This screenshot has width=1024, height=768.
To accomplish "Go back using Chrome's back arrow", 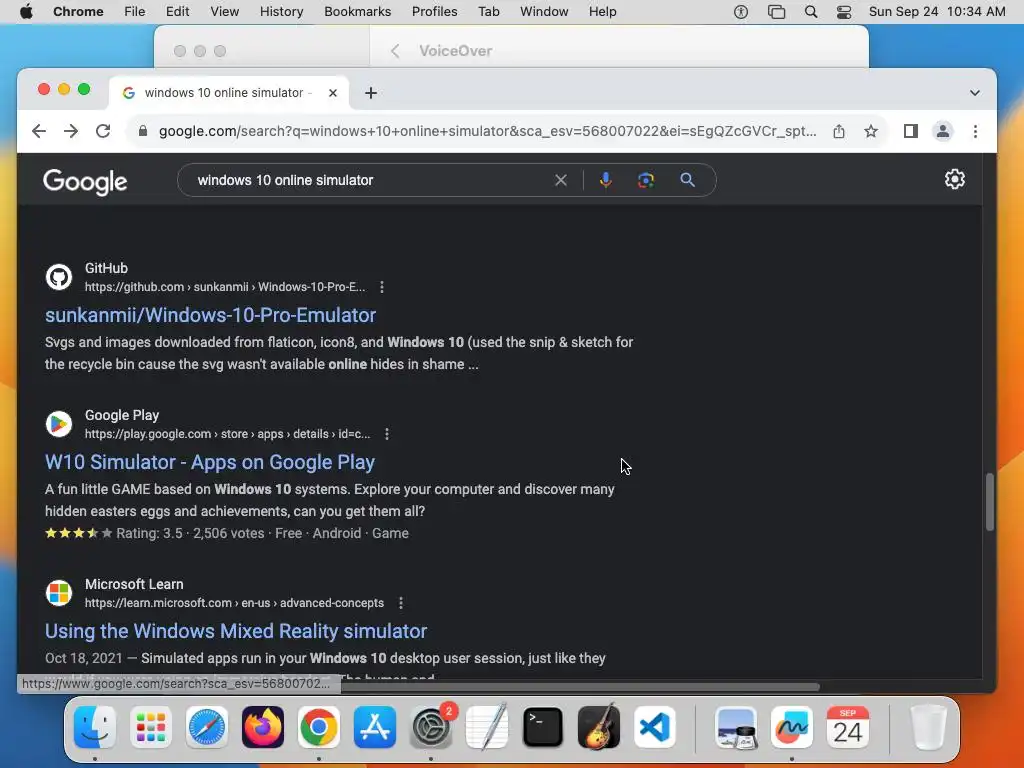I will click(39, 131).
